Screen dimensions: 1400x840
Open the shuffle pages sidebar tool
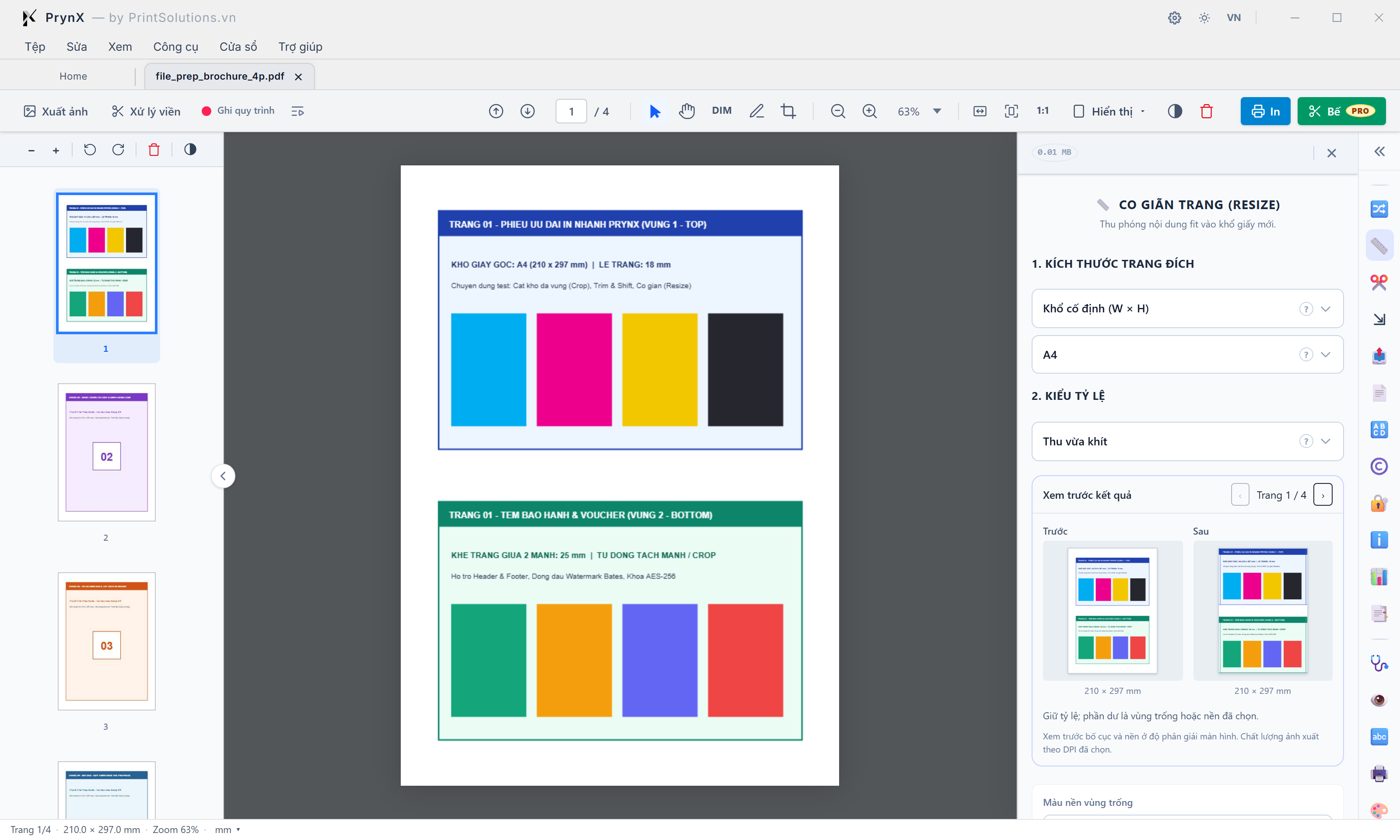click(1379, 209)
